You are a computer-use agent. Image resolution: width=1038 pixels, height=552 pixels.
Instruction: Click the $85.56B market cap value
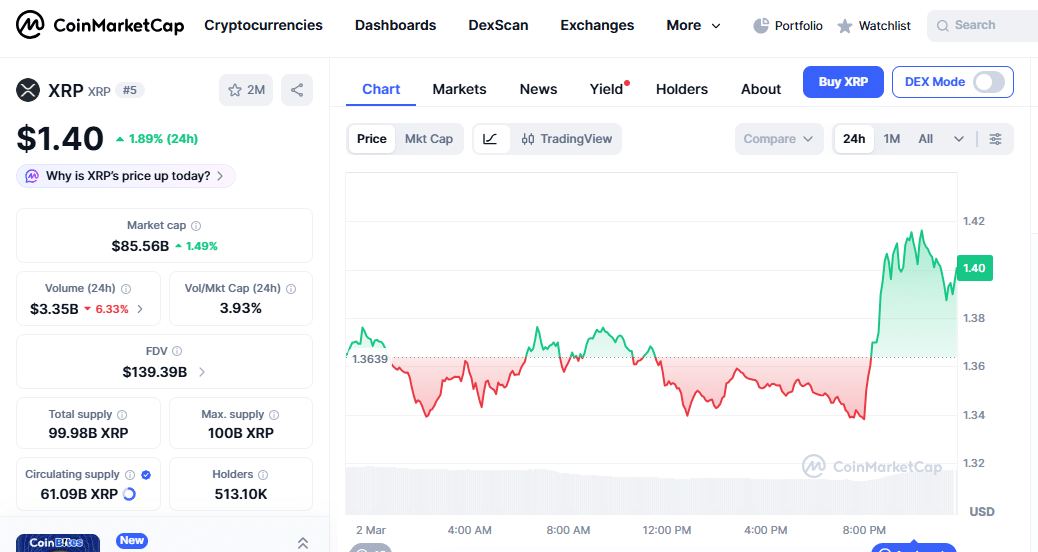point(140,246)
